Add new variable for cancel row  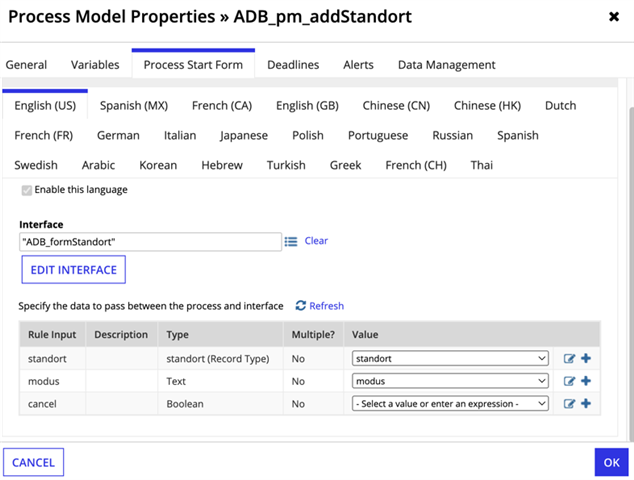click(586, 404)
